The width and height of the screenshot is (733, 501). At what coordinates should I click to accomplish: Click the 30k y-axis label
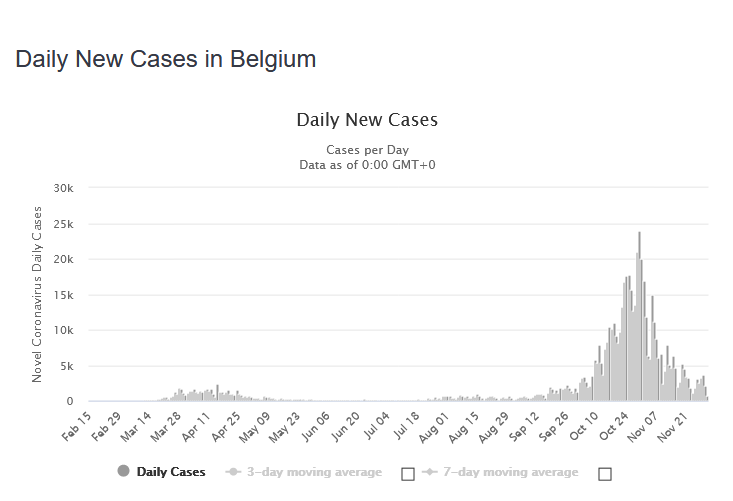click(65, 188)
